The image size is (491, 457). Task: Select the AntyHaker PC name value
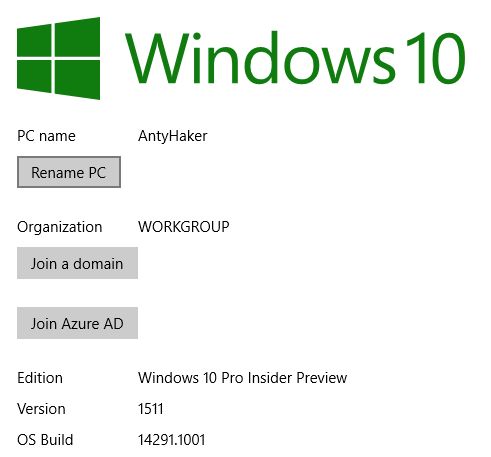click(173, 136)
